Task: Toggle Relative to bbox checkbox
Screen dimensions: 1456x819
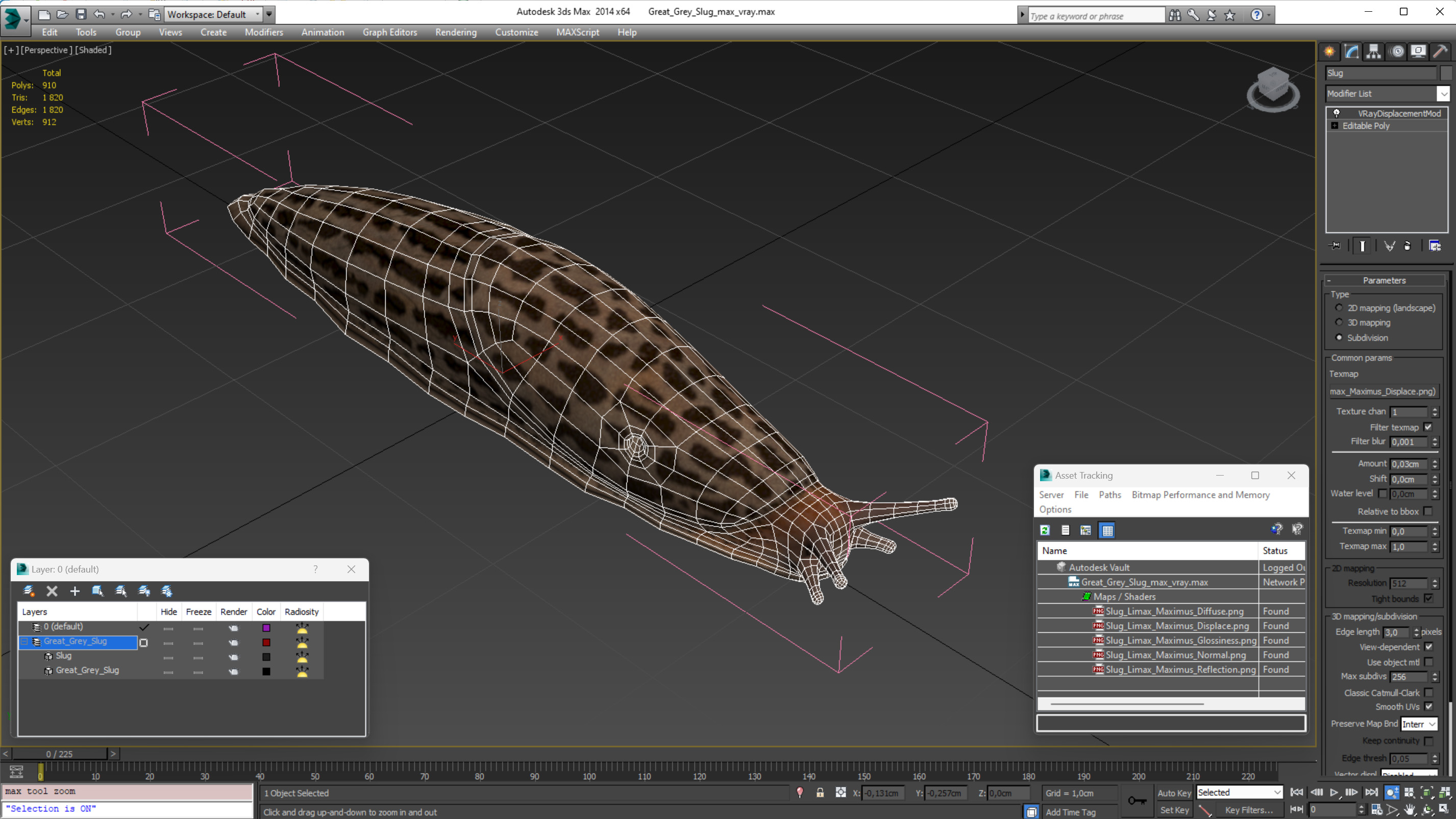Action: [1428, 511]
